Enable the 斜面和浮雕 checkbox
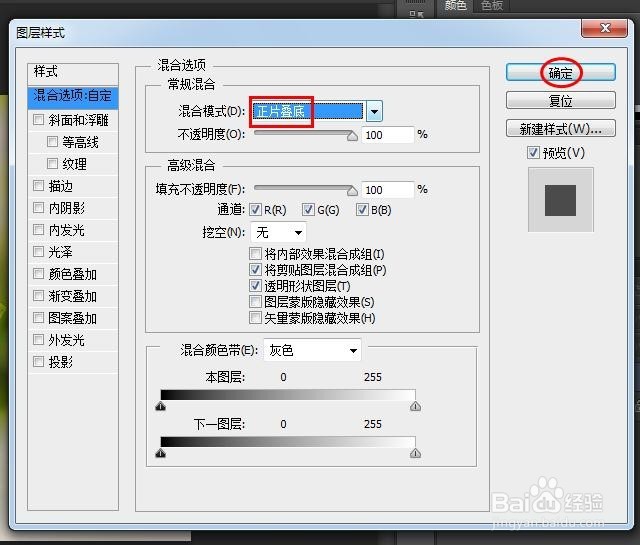 point(38,120)
